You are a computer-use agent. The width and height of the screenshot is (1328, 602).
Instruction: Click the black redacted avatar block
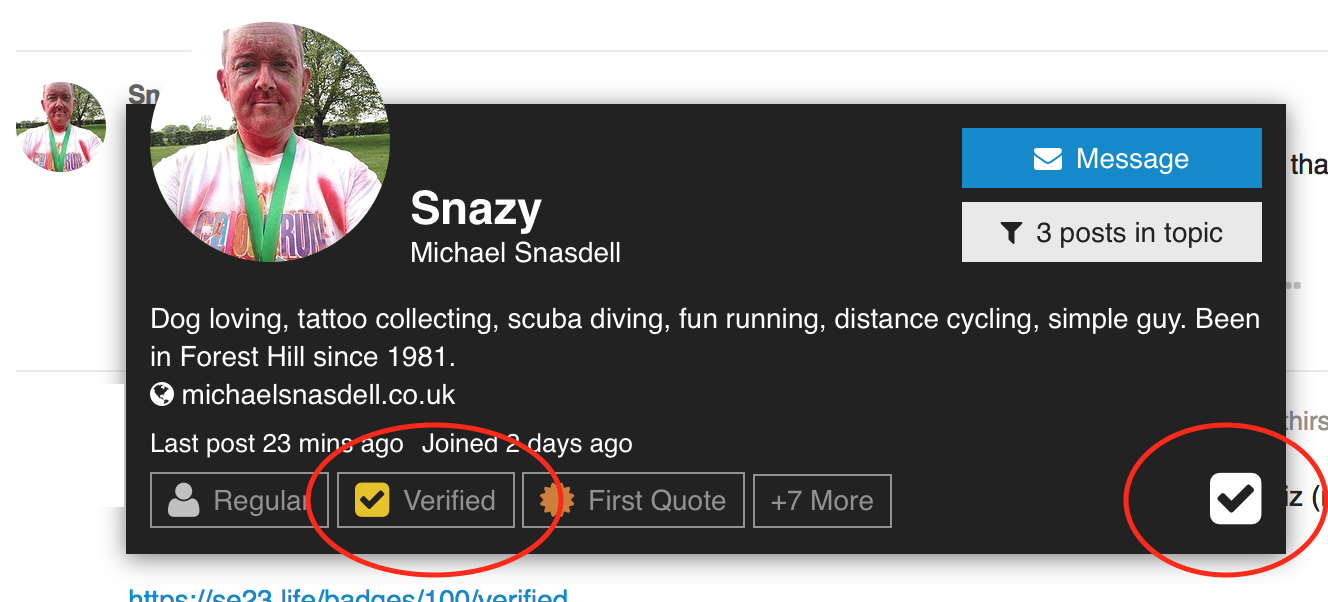point(66,445)
